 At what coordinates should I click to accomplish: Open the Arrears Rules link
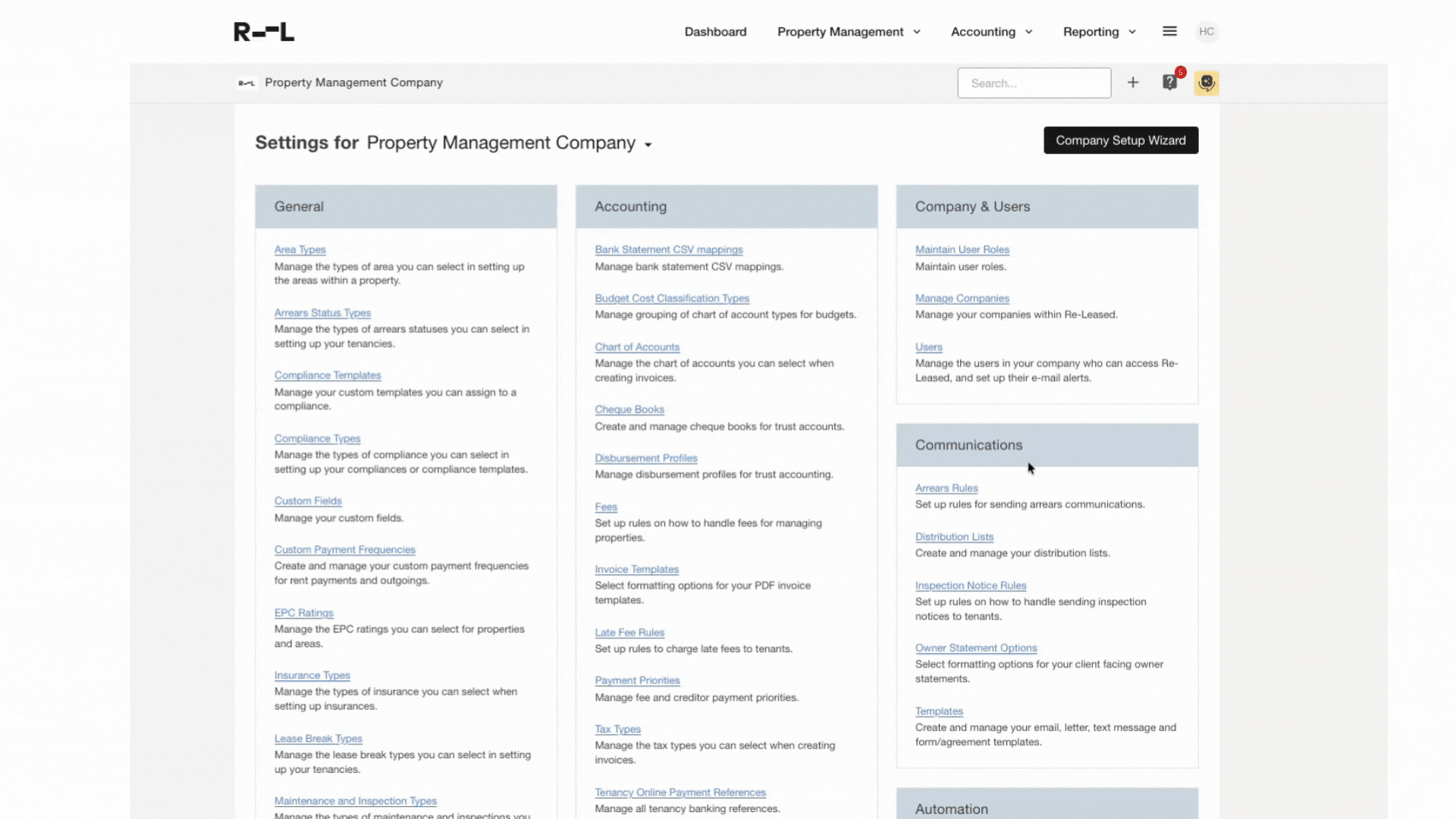946,488
